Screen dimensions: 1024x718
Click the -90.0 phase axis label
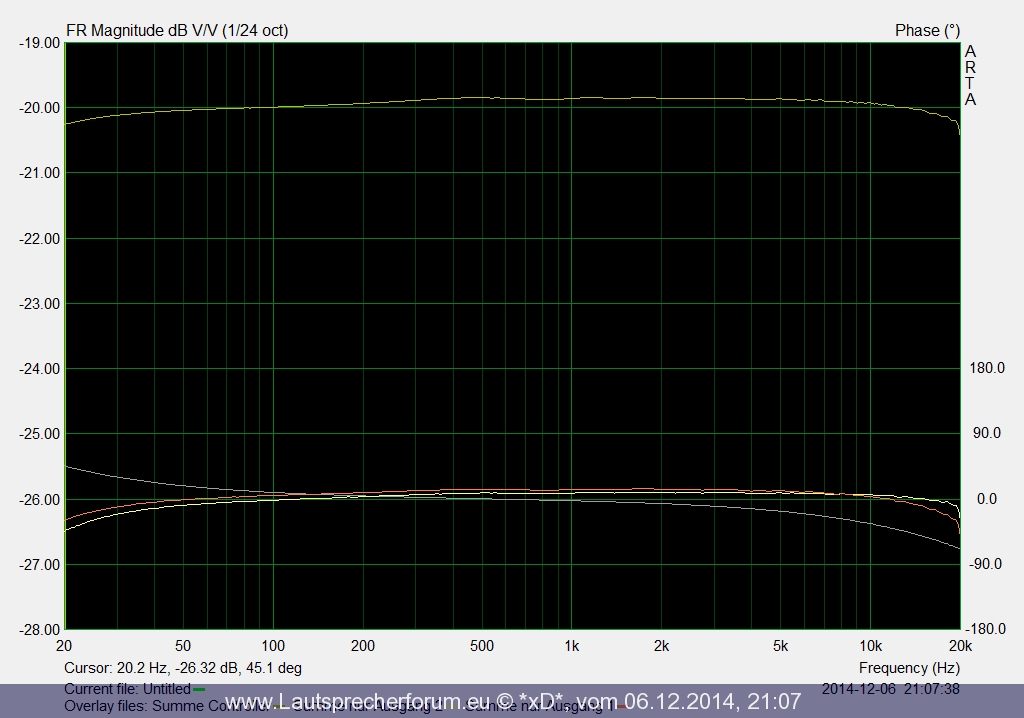click(988, 564)
